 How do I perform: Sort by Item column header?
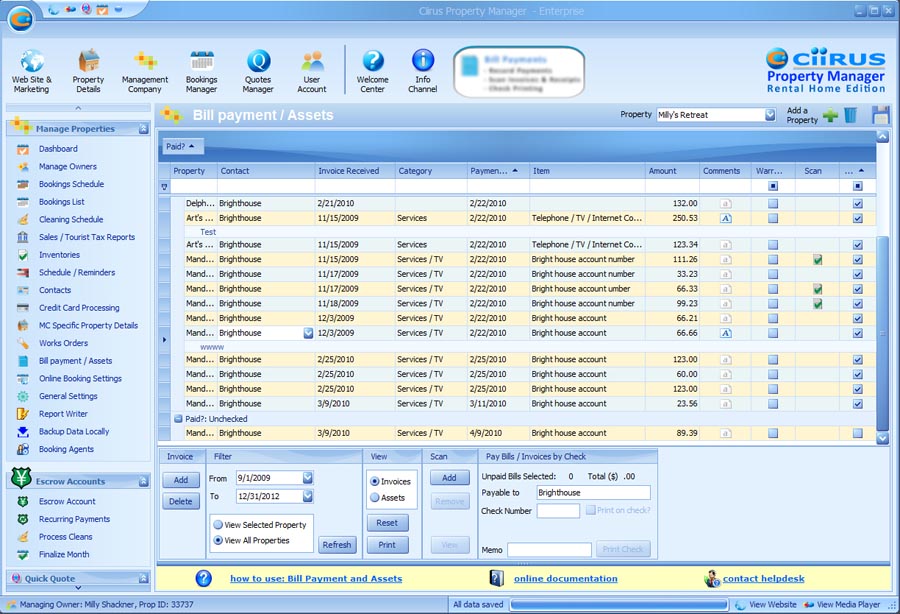pos(587,171)
